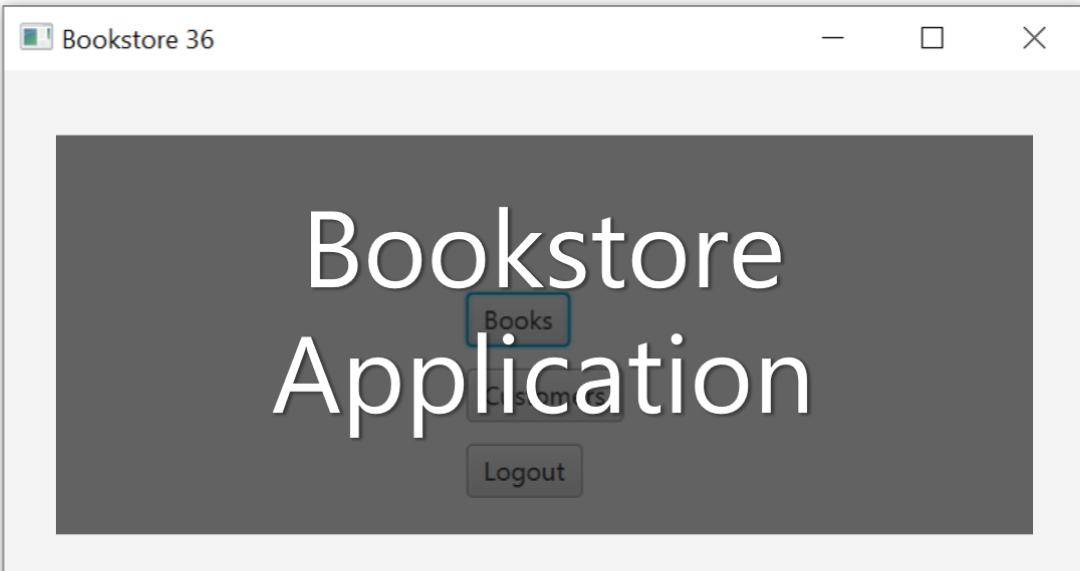Click the large "Bookstore" heading word
This screenshot has height=571, width=1080.
[543, 250]
